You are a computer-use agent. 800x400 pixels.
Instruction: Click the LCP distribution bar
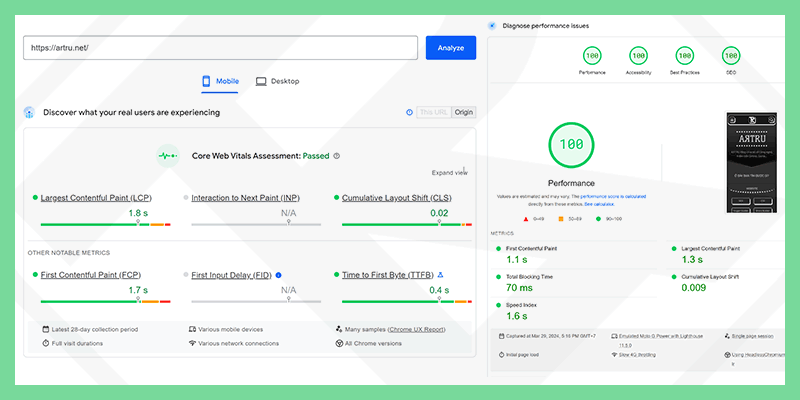pyautogui.click(x=106, y=224)
